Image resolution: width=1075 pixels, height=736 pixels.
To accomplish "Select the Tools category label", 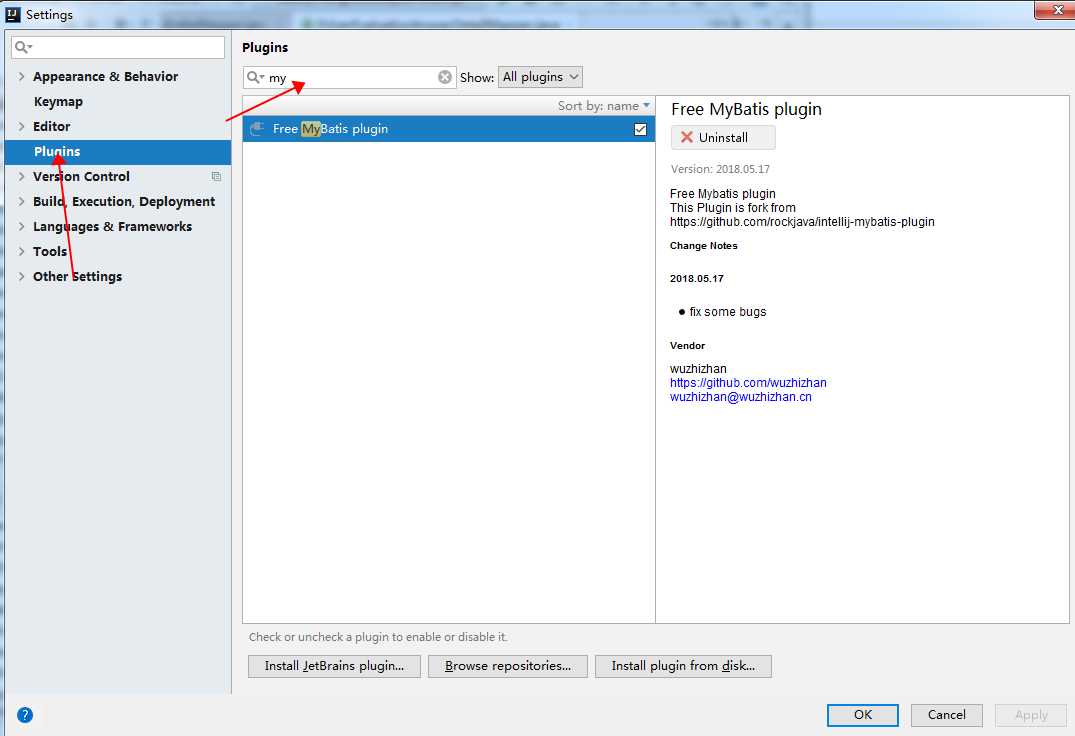I will 50,251.
